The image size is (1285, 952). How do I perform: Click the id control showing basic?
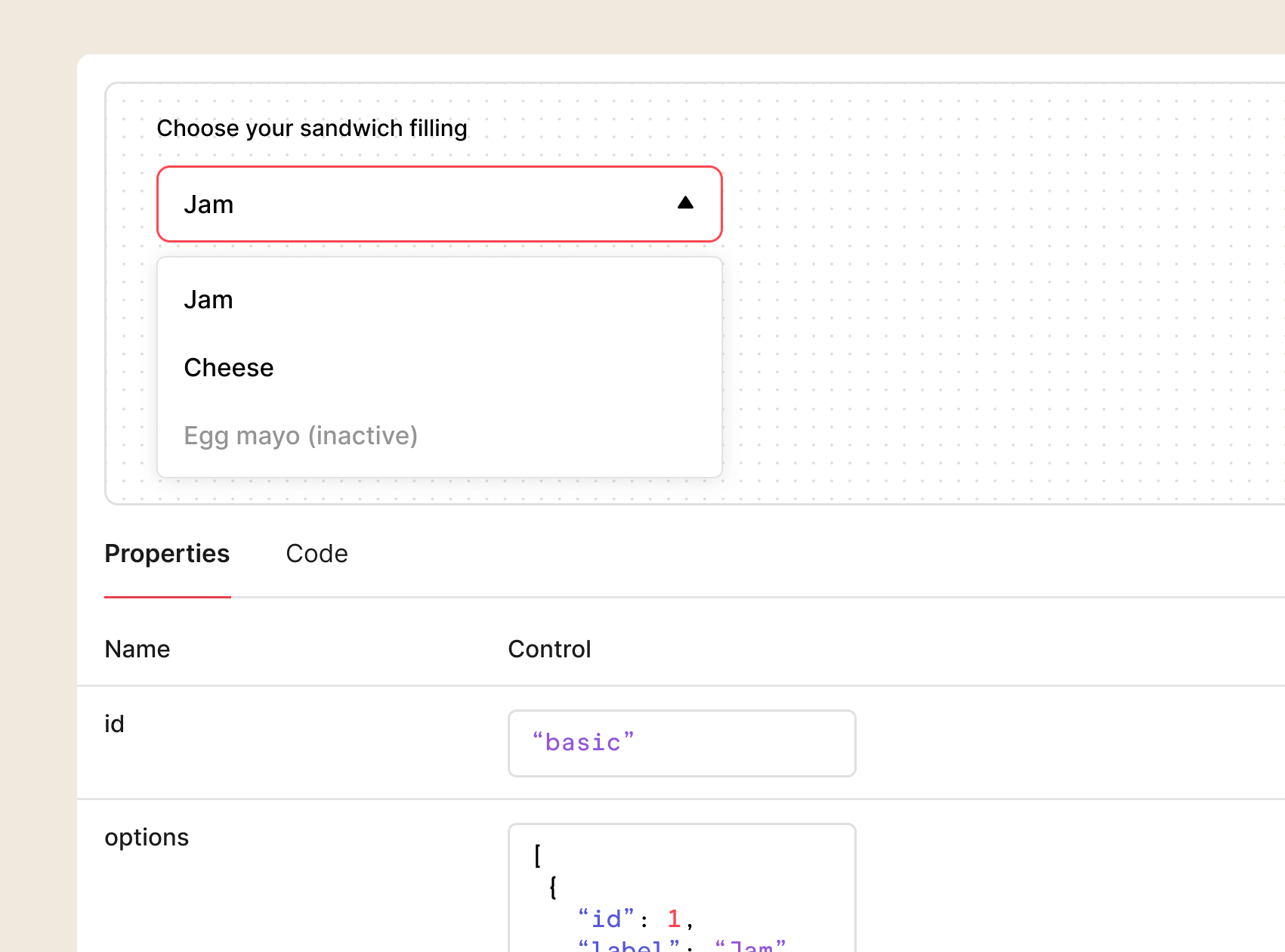point(681,743)
